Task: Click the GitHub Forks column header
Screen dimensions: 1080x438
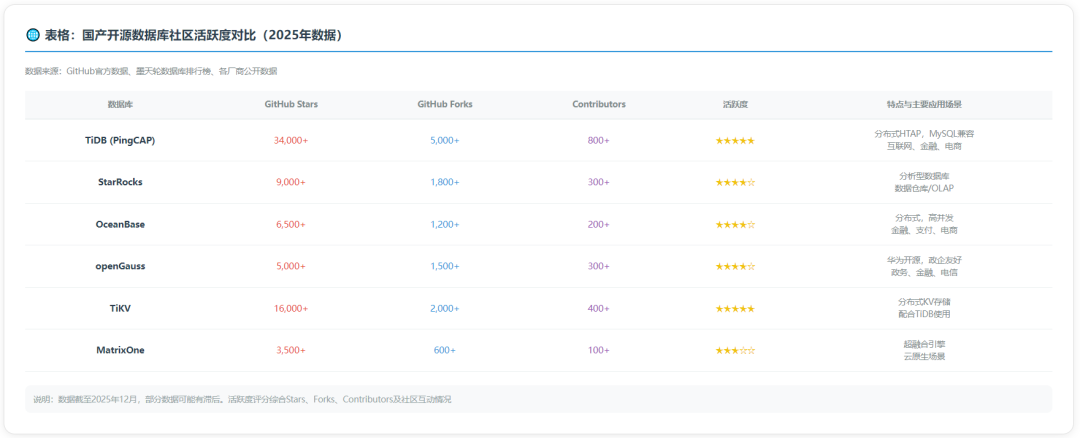Action: tap(445, 105)
